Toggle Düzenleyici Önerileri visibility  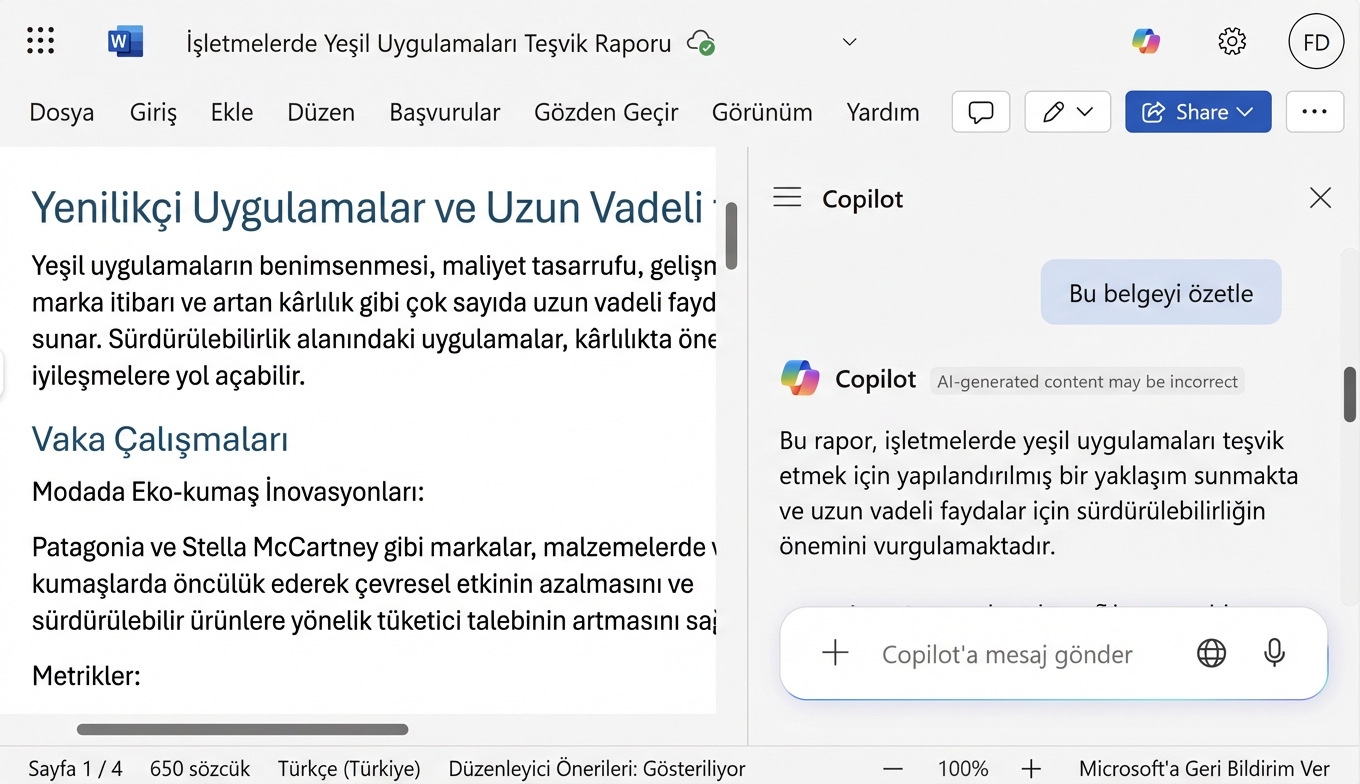pos(595,768)
